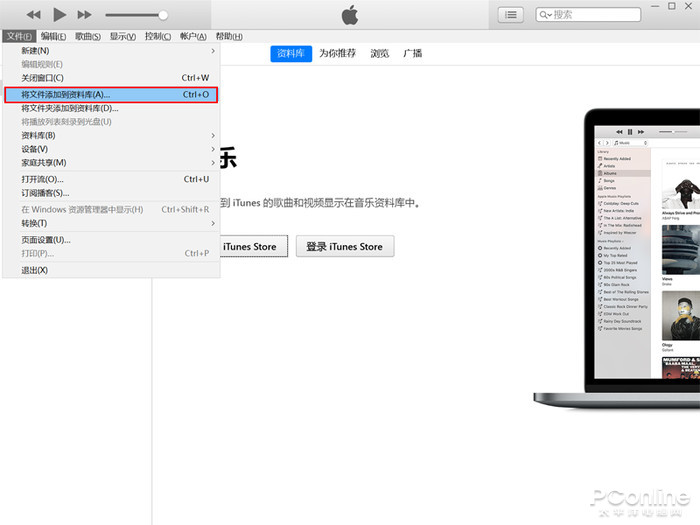The image size is (700, 525).
Task: Expand the 设备(V) submenu
Action: point(111,149)
